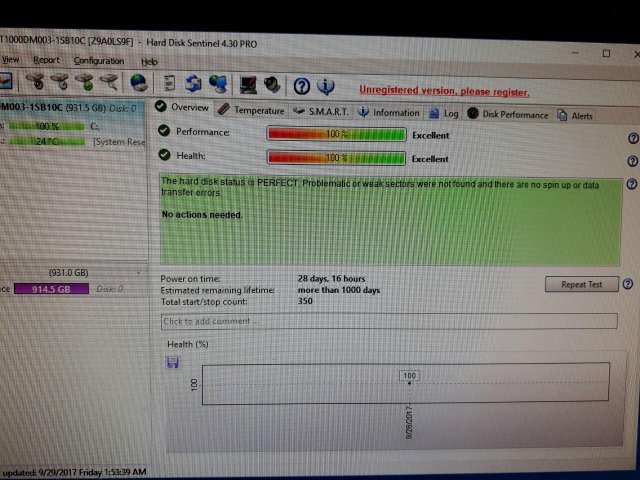Click the 9/28/2017 date label under chart

pyautogui.click(x=409, y=421)
